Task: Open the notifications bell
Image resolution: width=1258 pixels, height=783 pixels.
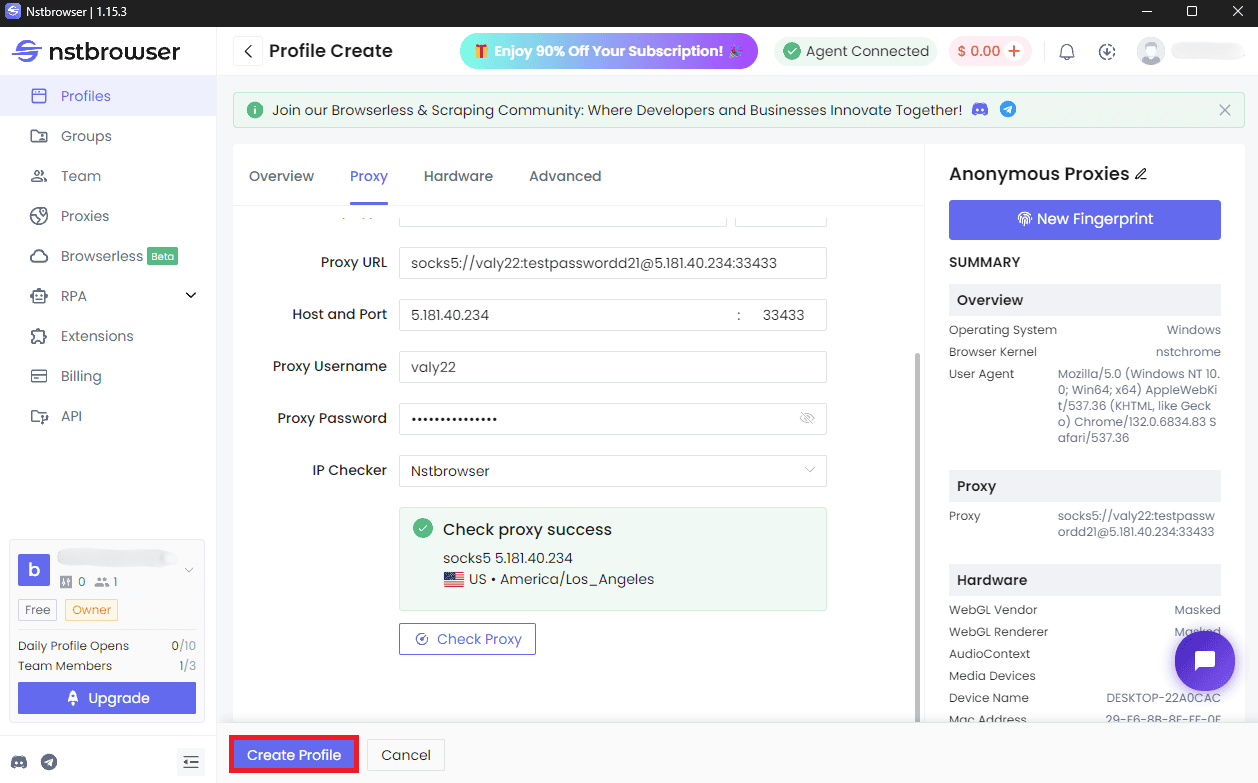Action: 1066,50
